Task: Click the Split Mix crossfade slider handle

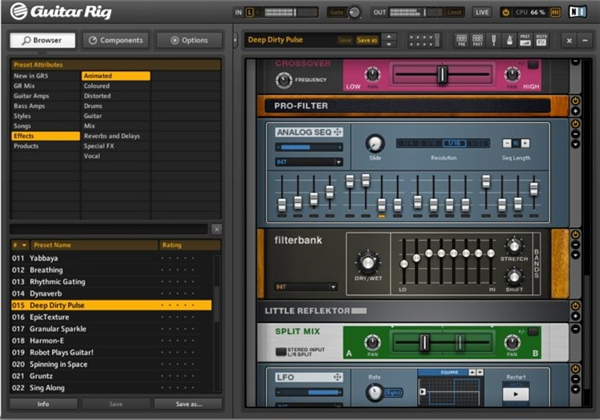Action: (x=424, y=342)
